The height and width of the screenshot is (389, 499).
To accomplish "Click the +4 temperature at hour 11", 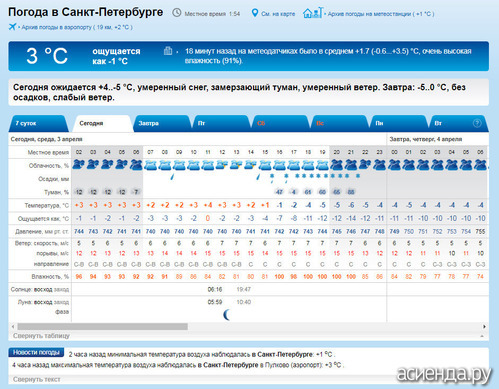I will (208, 205).
